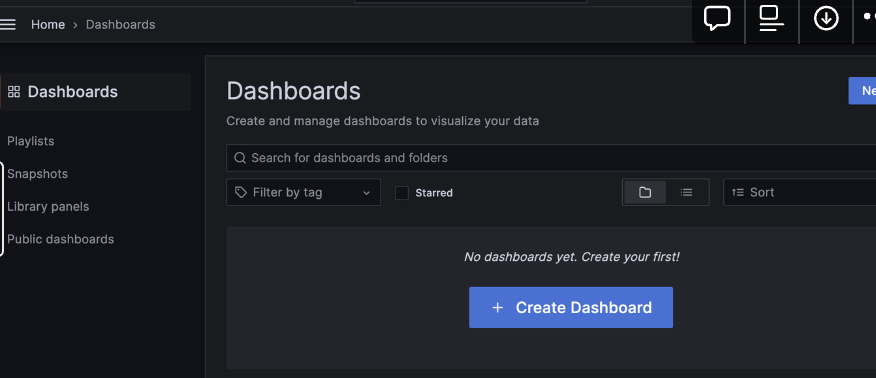Viewport: 876px width, 378px height.
Task: Open Public dashboards from the sidebar
Action: (60, 239)
